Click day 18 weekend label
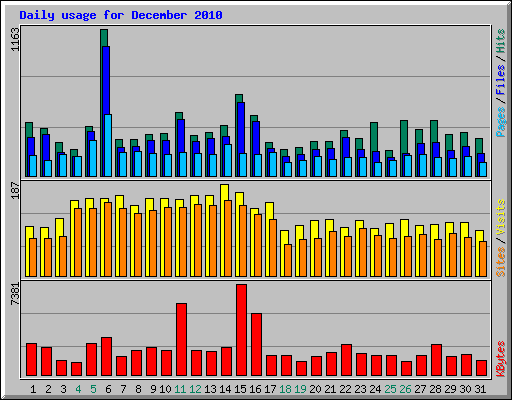 click(285, 389)
